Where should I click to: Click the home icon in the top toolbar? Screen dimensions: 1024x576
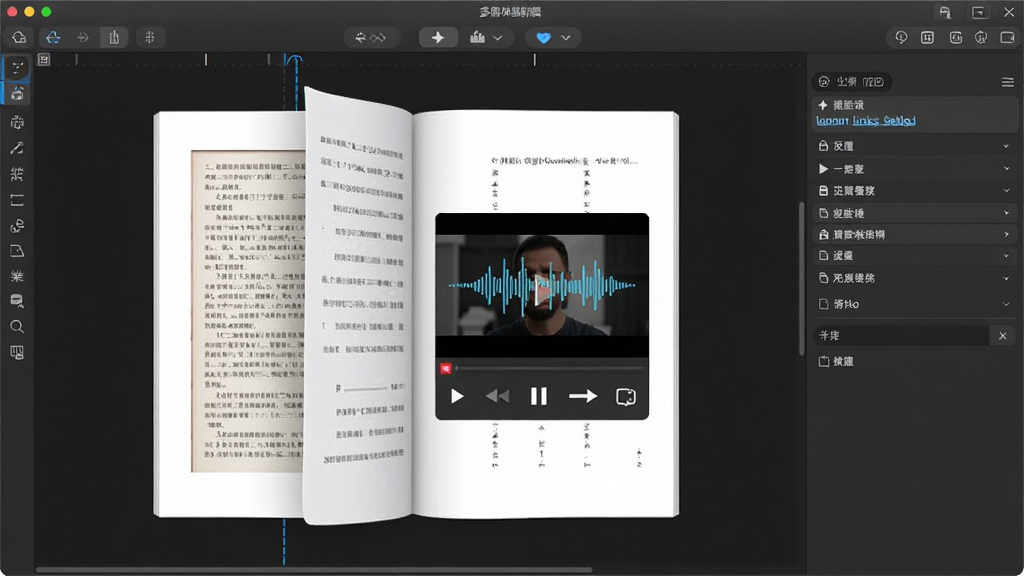(19, 37)
